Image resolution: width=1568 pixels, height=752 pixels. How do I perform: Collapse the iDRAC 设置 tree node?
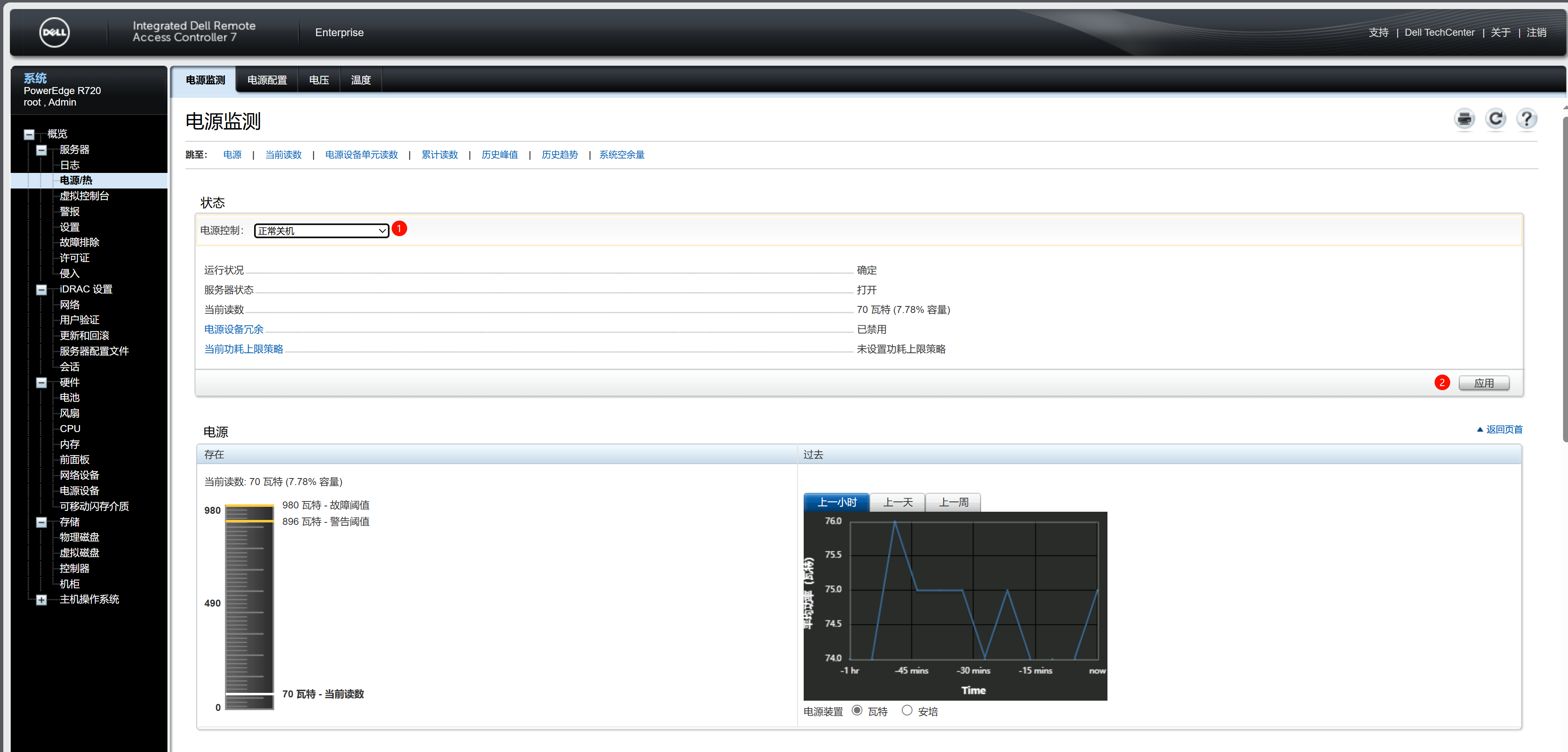tap(41, 290)
